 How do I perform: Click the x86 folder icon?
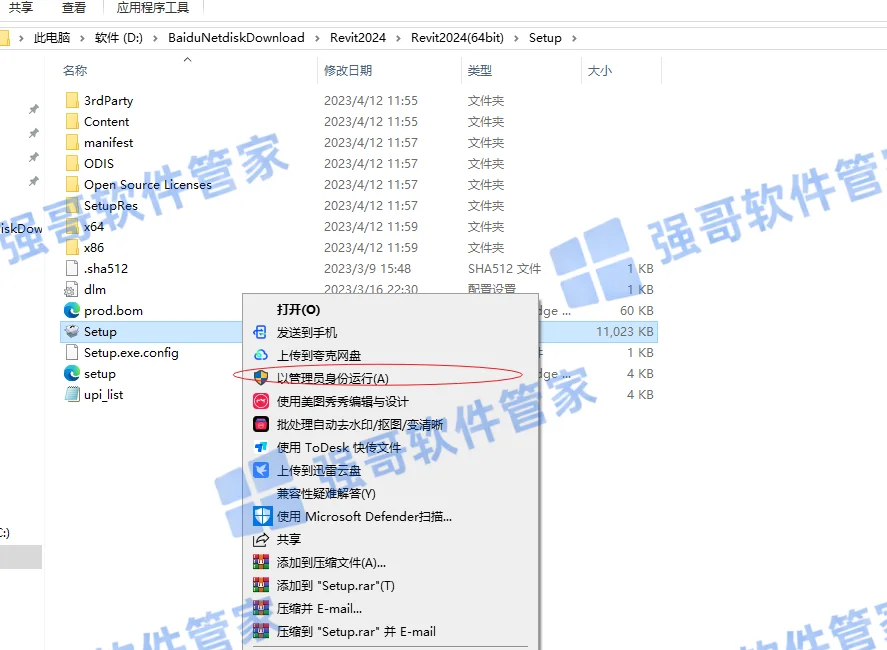point(72,248)
